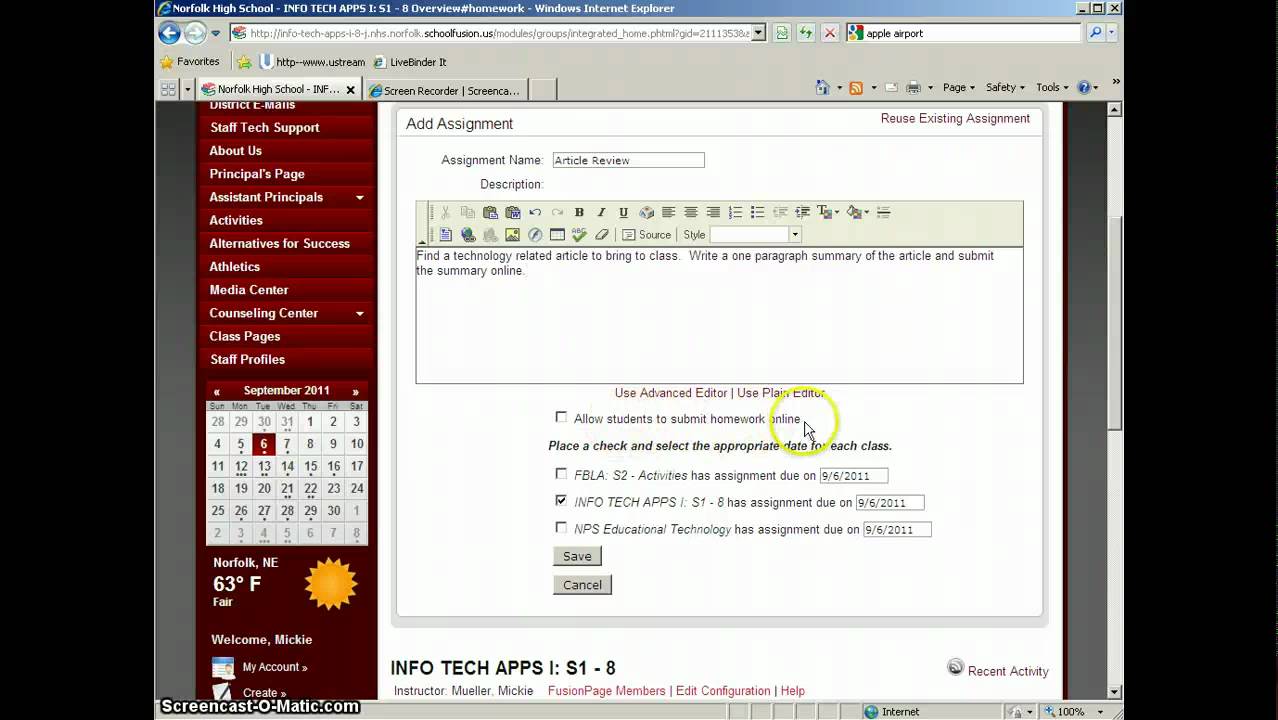
Task: Click the browser Refresh icon
Action: tap(805, 33)
